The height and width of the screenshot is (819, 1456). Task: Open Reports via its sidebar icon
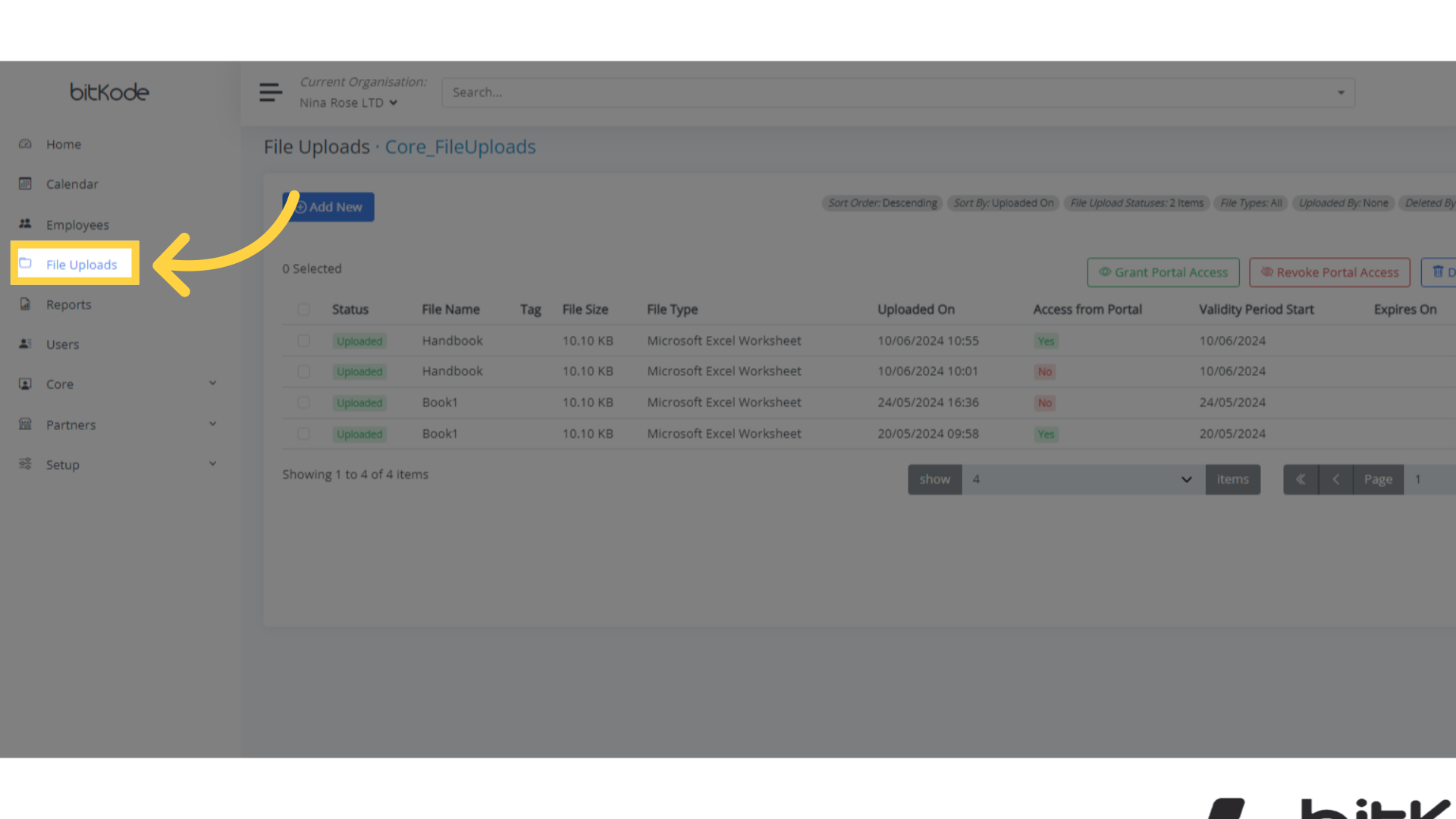click(x=25, y=304)
